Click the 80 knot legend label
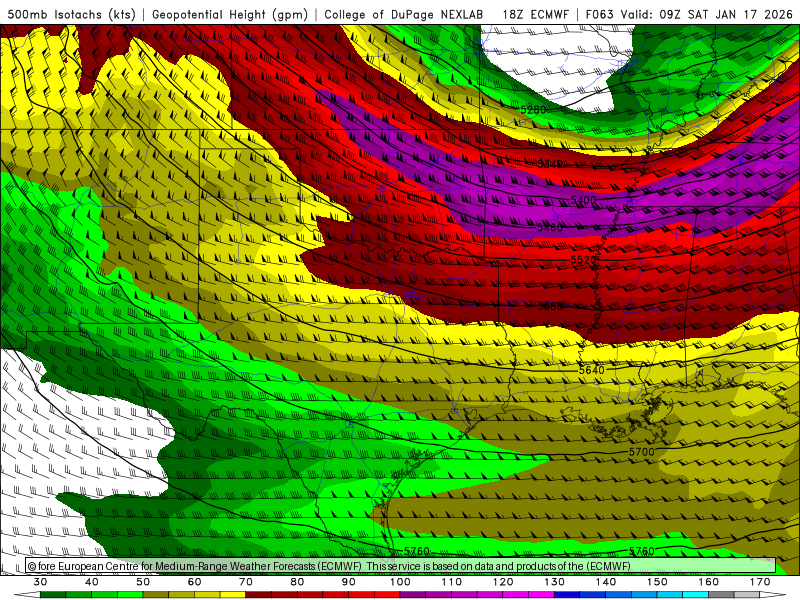 297,582
